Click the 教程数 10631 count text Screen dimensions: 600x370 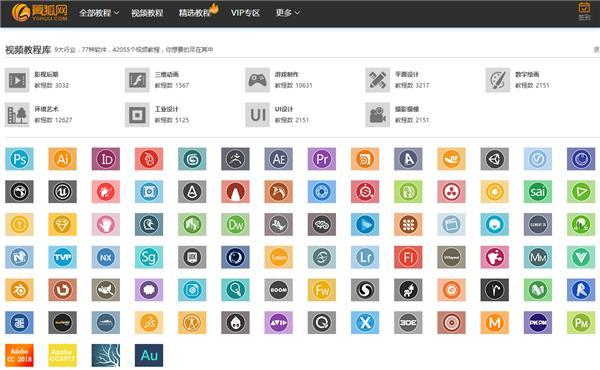point(293,85)
